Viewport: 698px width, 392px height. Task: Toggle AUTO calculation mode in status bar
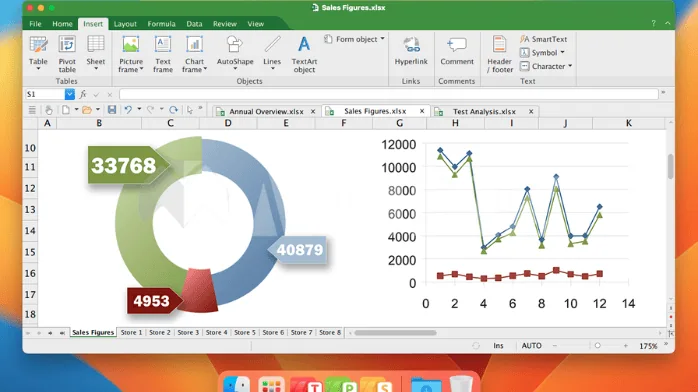[x=532, y=346]
